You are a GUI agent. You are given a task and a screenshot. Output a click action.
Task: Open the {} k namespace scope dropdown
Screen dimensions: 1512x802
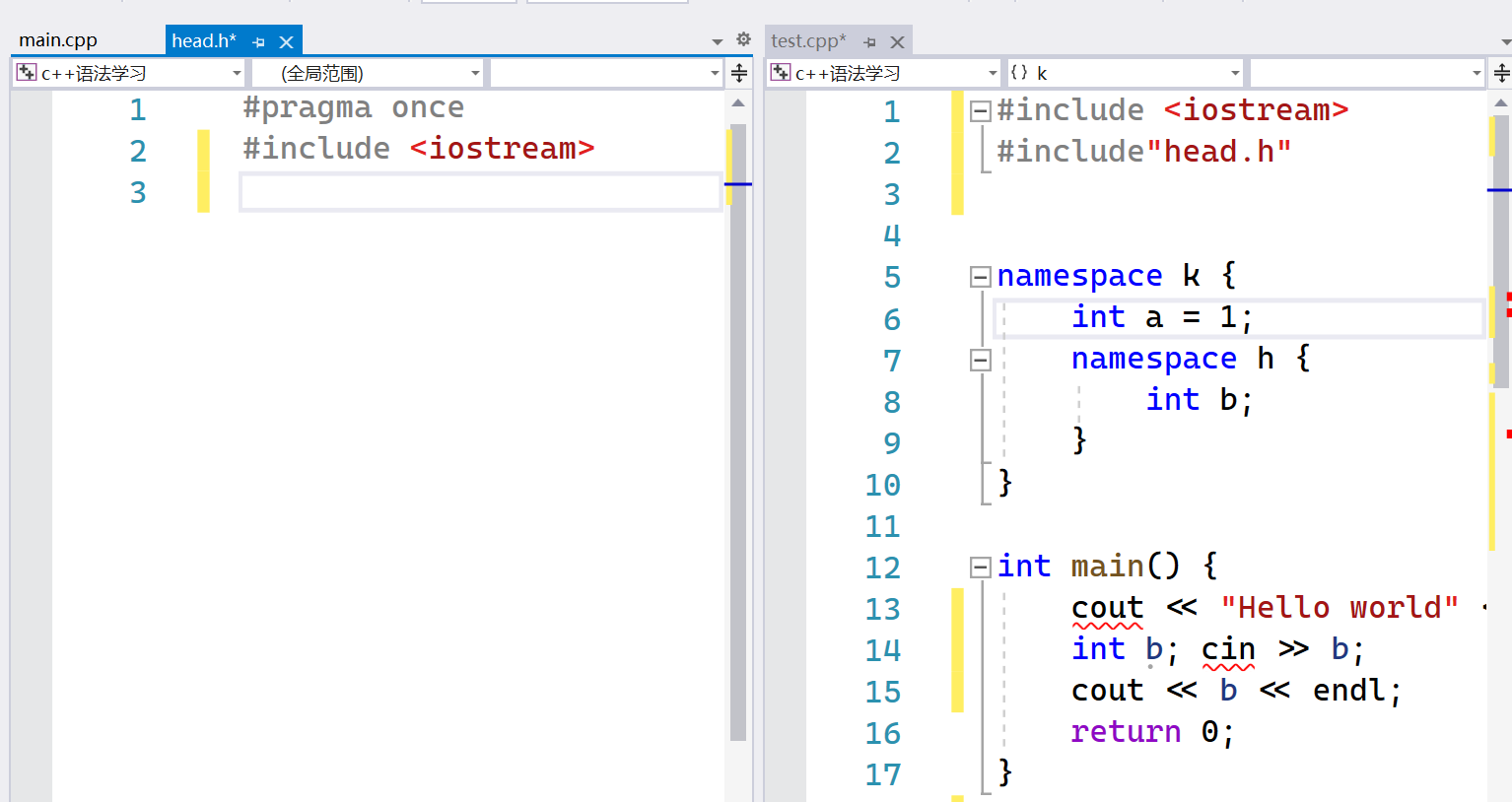coord(1125,73)
